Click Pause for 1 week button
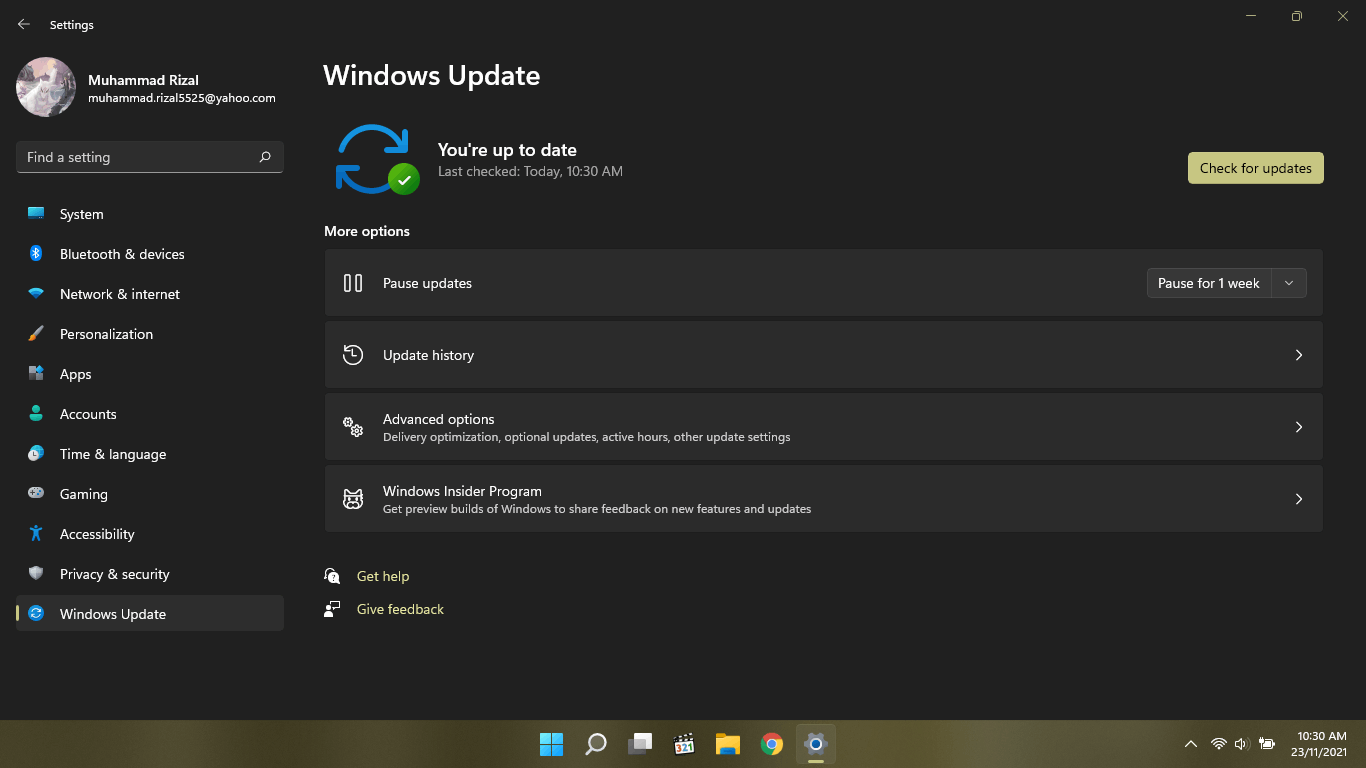The image size is (1366, 768). 1209,283
